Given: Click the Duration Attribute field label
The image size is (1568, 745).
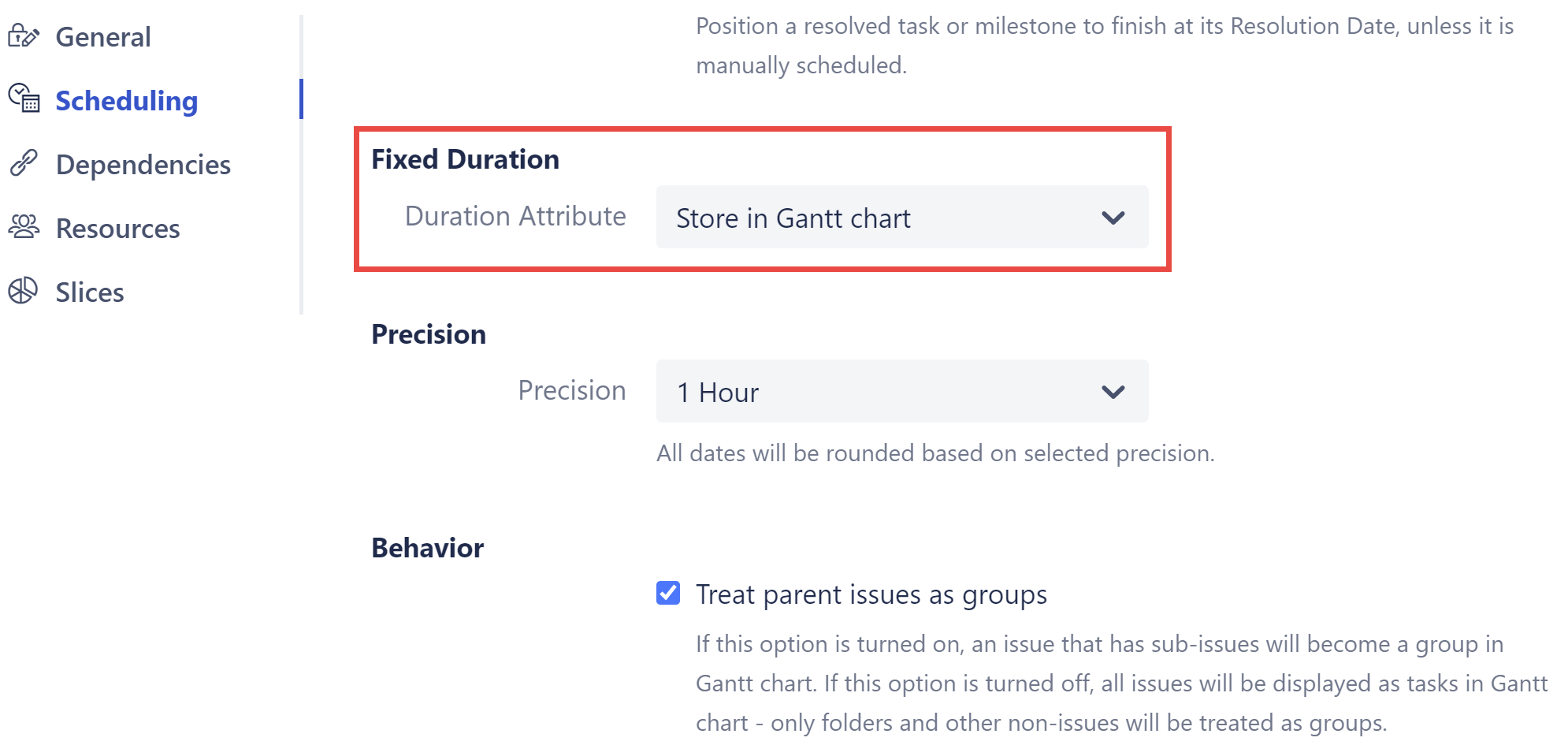Looking at the screenshot, I should pos(515,216).
